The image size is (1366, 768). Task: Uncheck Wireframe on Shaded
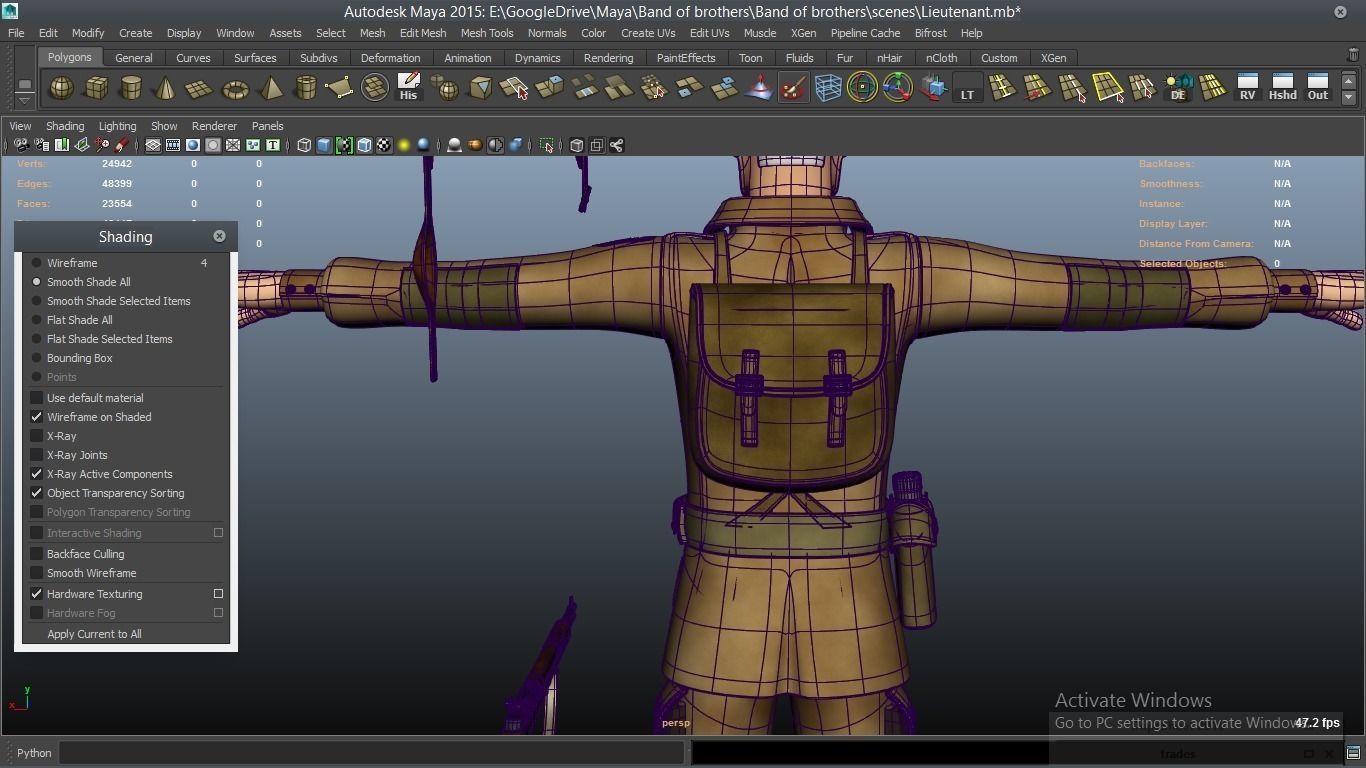click(x=37, y=417)
